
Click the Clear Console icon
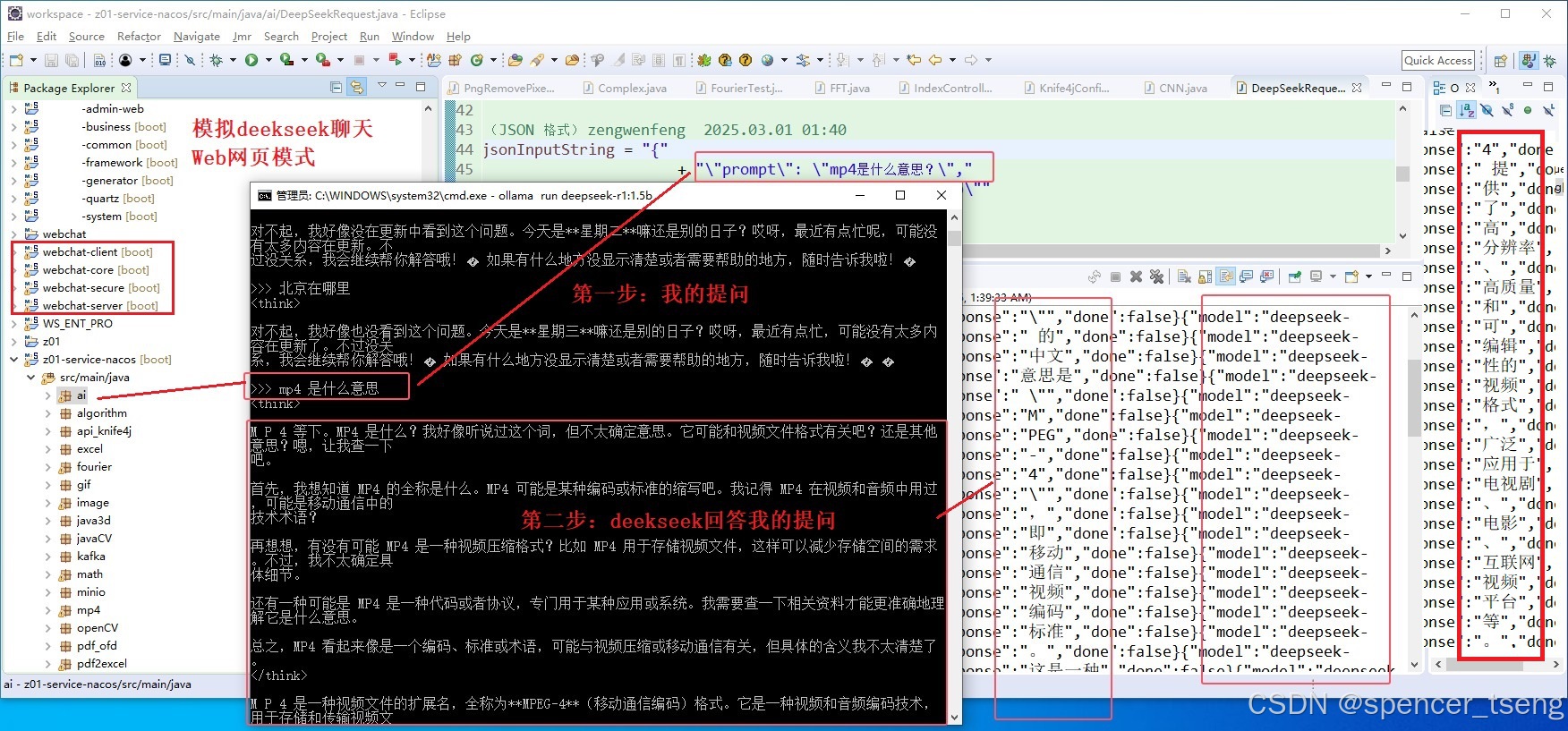[x=1183, y=276]
